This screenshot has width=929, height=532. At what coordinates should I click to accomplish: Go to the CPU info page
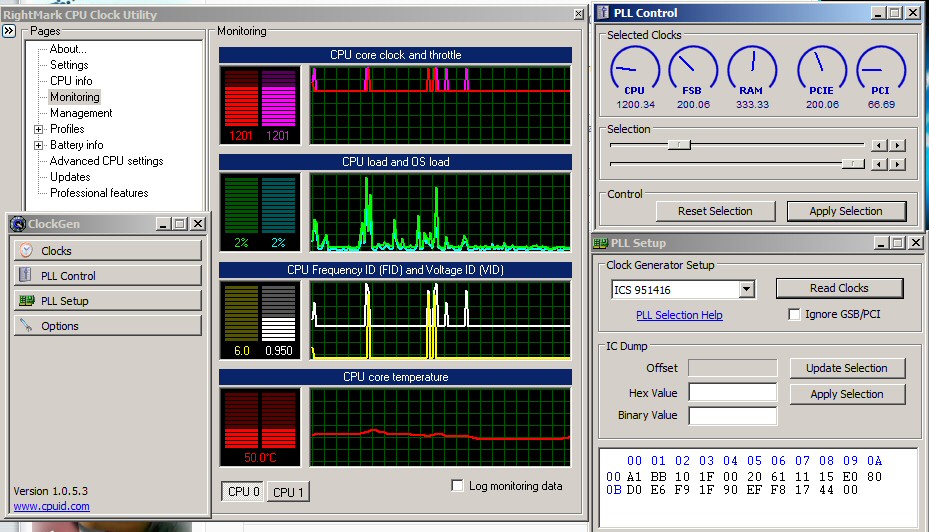[x=71, y=81]
